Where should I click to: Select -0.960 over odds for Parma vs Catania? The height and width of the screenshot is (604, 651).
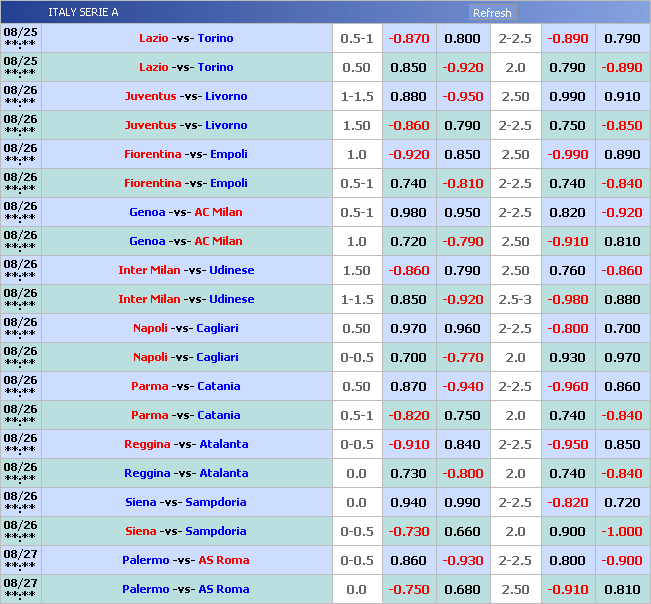568,386
